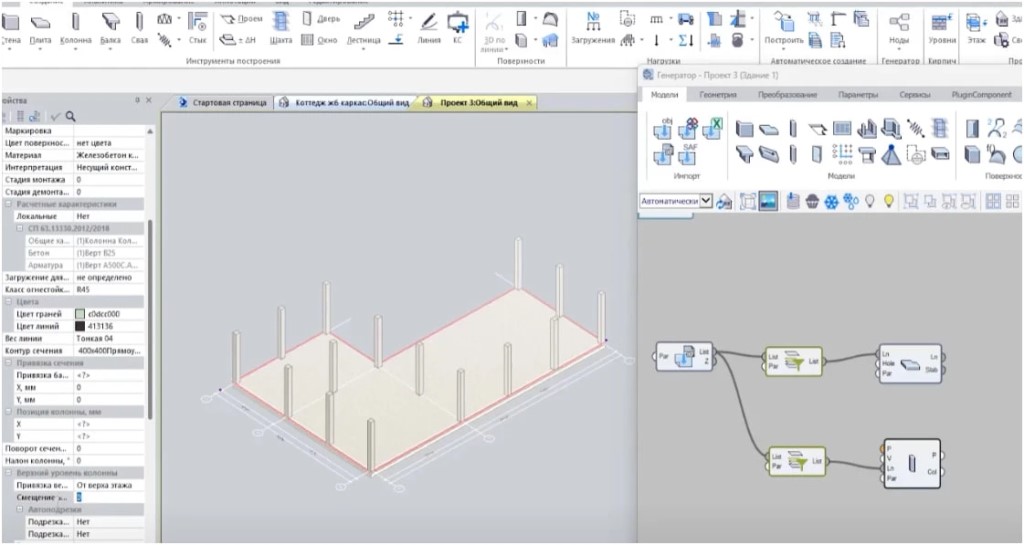Click the Цвет линий black swatch
The width and height of the screenshot is (1024, 545).
(x=80, y=326)
